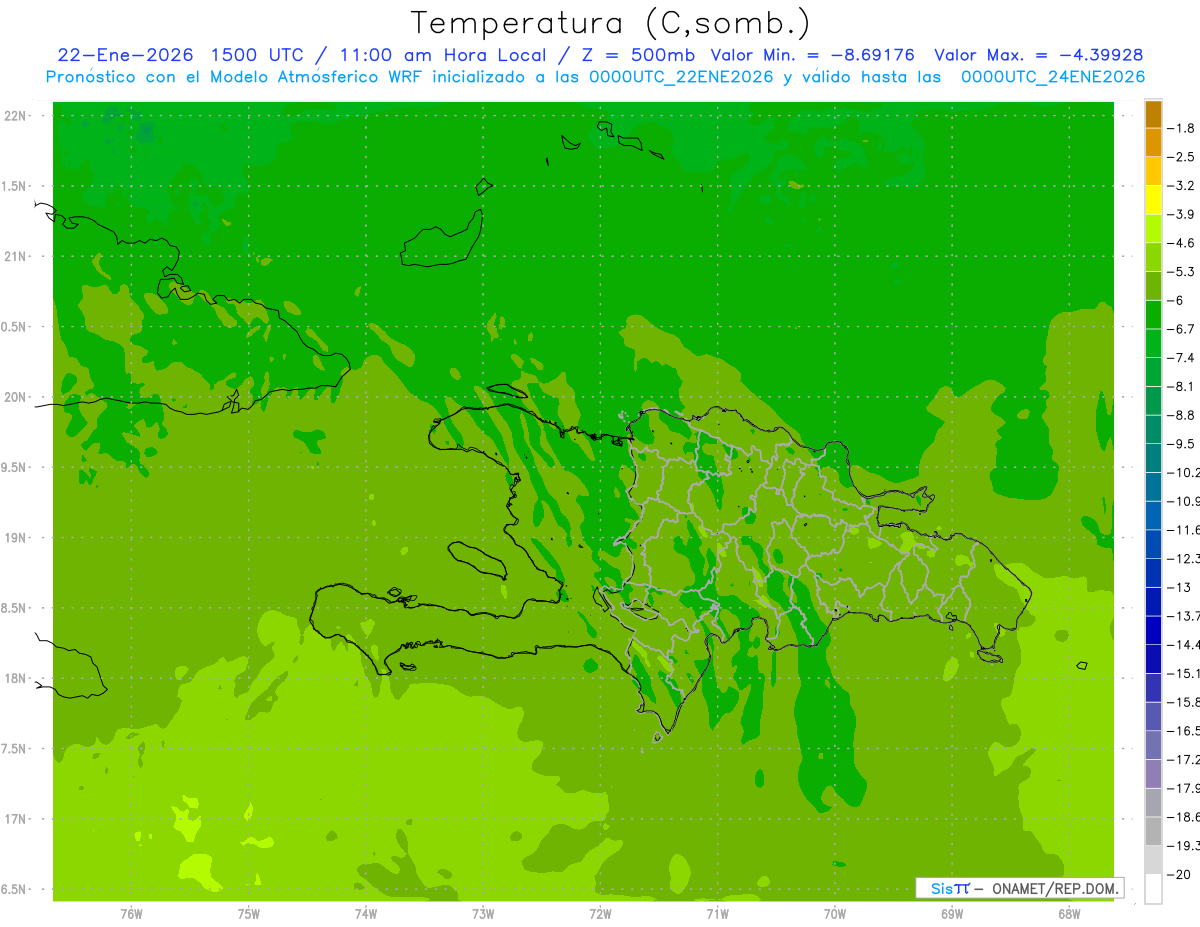The height and width of the screenshot is (927, 1200).
Task: Click the 'Z = 500mb' level text
Action: [637, 55]
